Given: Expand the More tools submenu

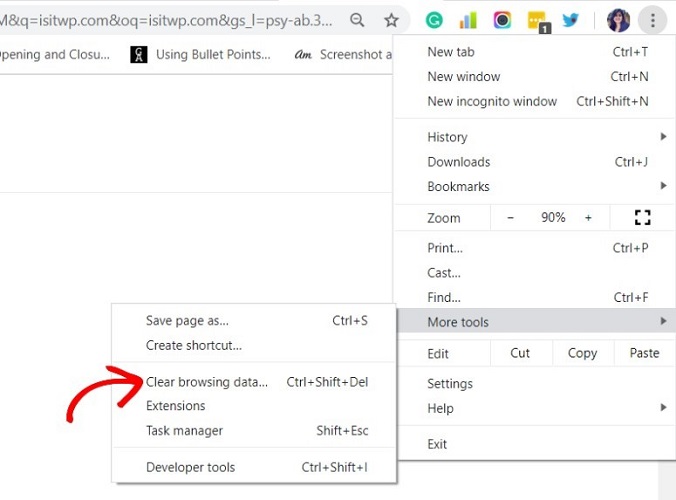Looking at the screenshot, I should coord(535,321).
